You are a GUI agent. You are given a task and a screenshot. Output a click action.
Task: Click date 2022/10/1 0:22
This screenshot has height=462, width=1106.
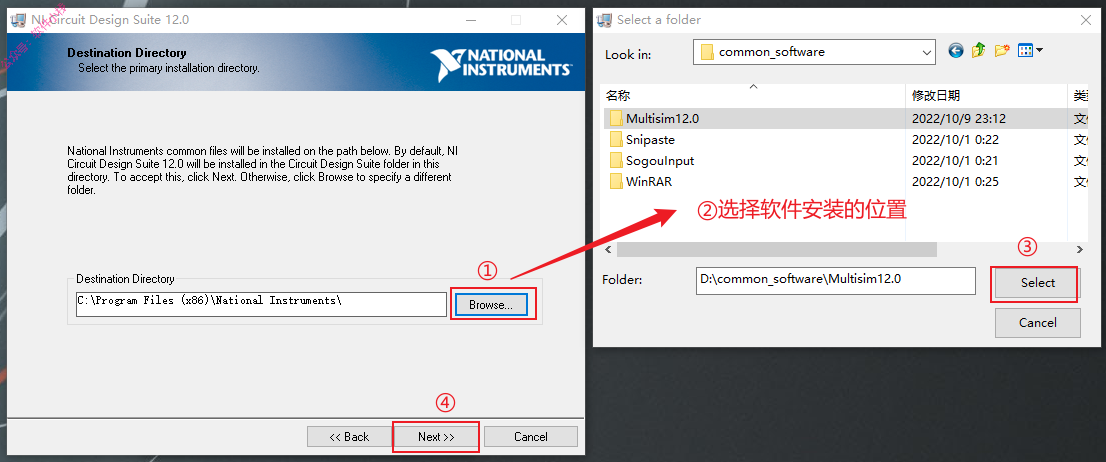[x=955, y=140]
